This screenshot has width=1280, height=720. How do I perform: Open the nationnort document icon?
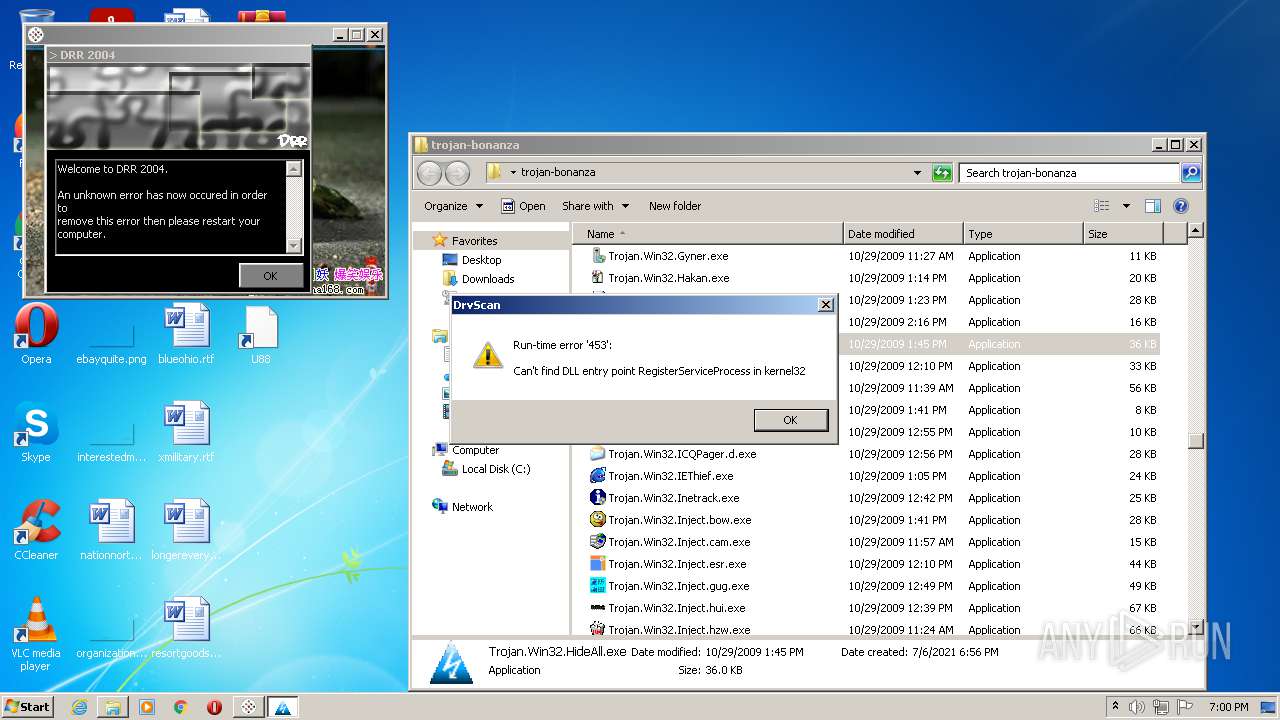pos(111,529)
